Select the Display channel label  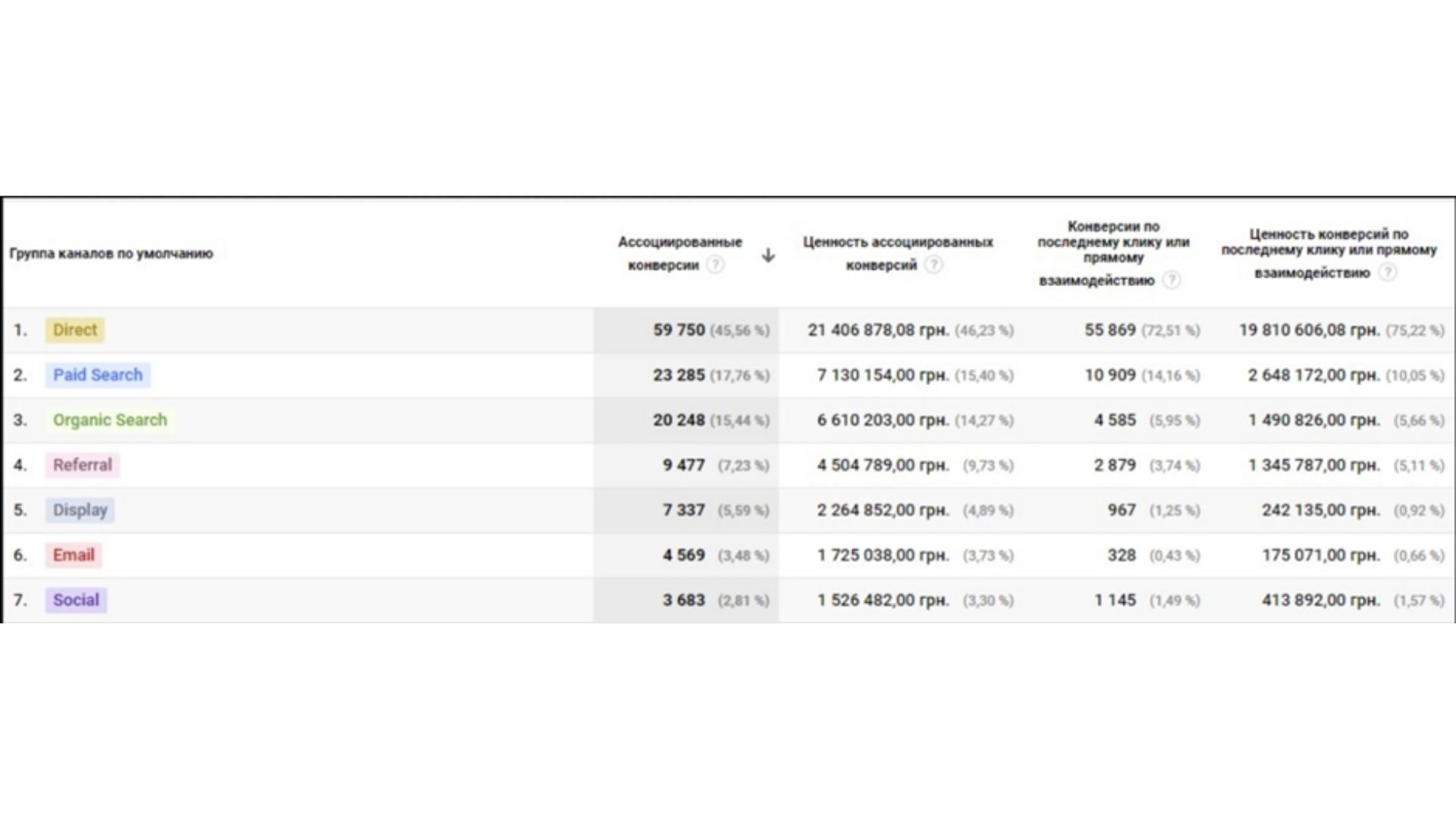(80, 510)
